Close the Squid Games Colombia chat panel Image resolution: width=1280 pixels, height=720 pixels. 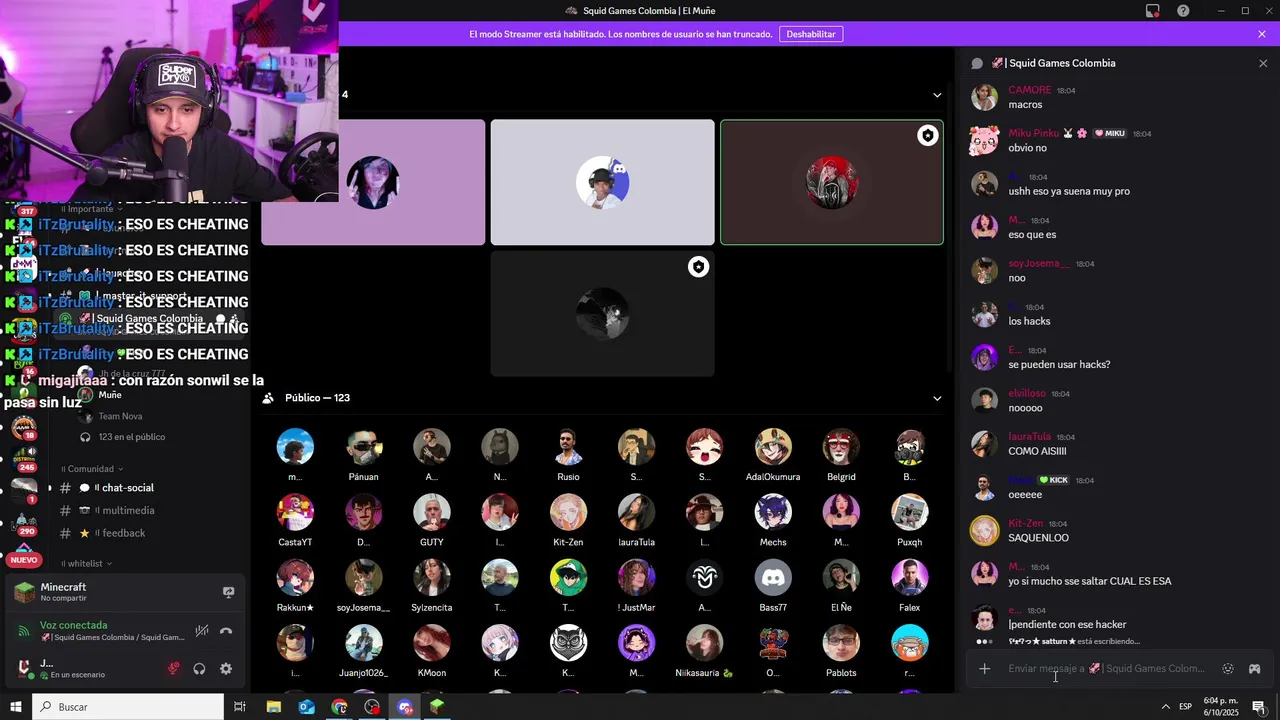1262,63
